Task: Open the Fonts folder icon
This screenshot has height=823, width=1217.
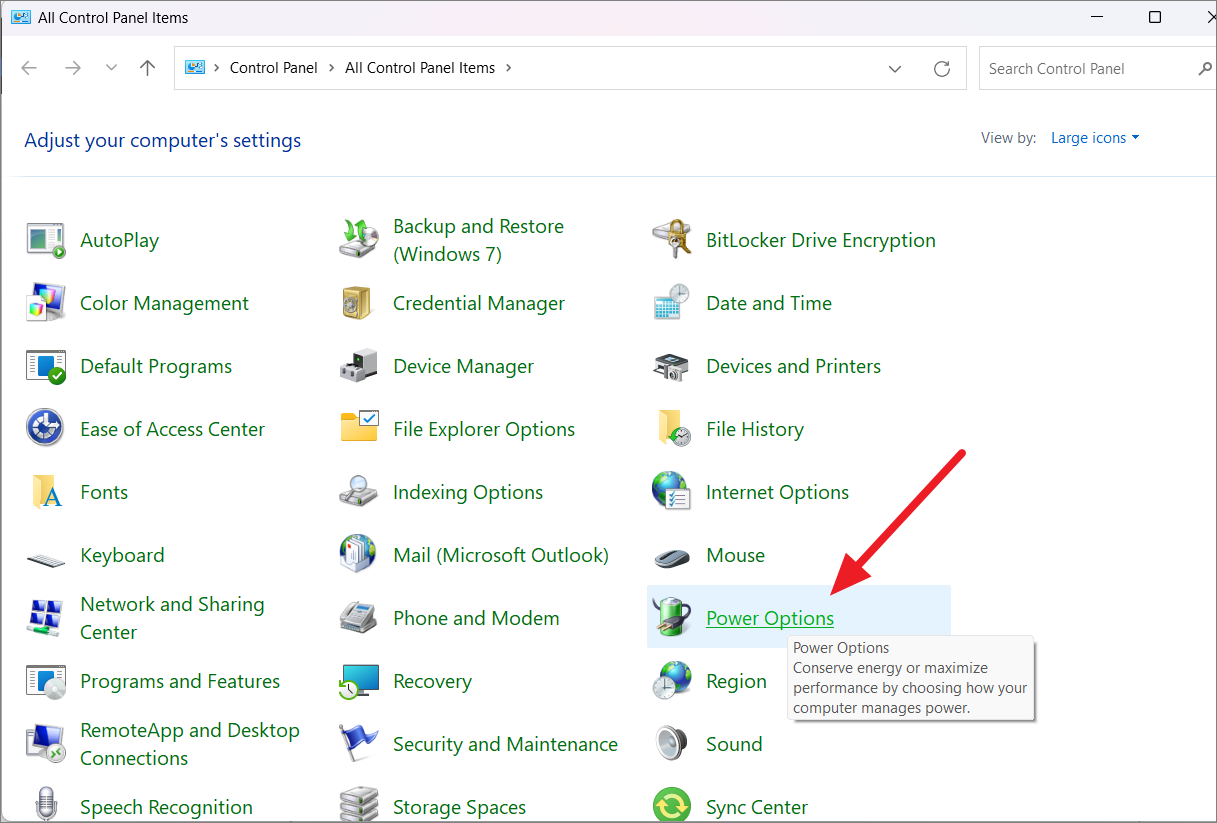Action: pos(45,492)
